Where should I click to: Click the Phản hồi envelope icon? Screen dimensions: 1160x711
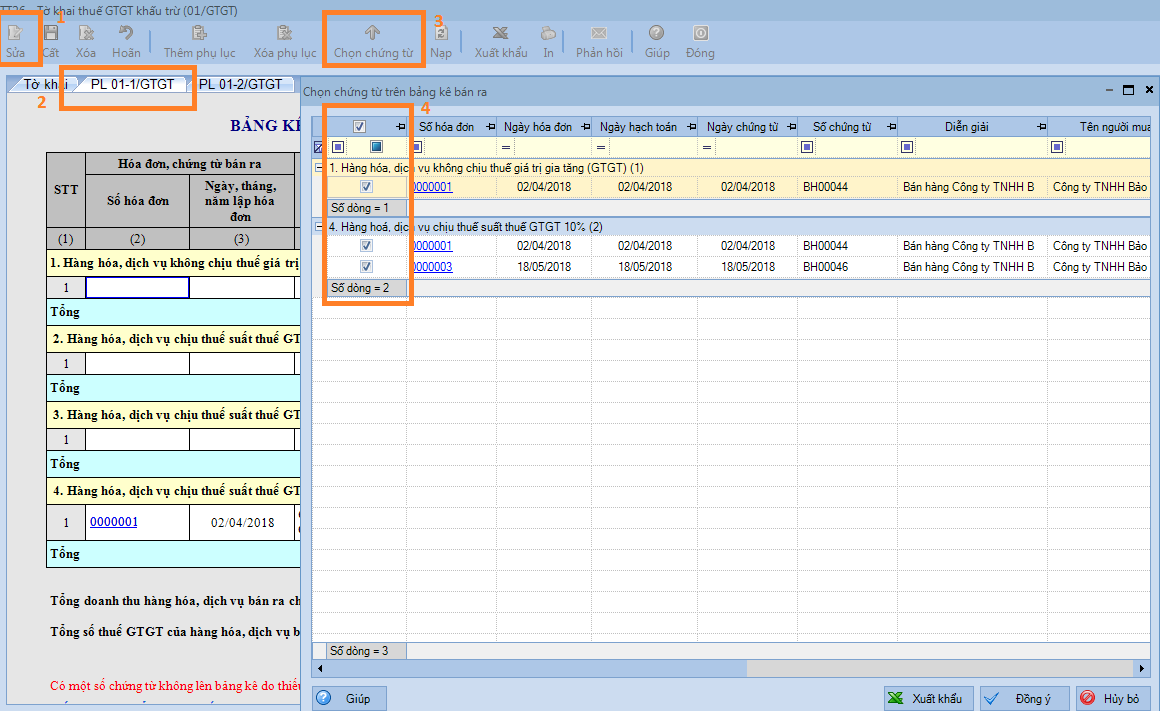coord(599,33)
